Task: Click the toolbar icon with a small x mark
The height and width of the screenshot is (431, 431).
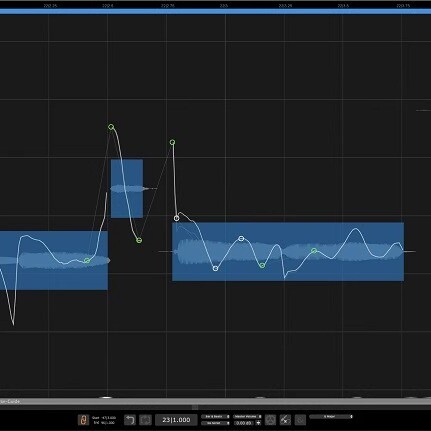Action: pos(285,420)
